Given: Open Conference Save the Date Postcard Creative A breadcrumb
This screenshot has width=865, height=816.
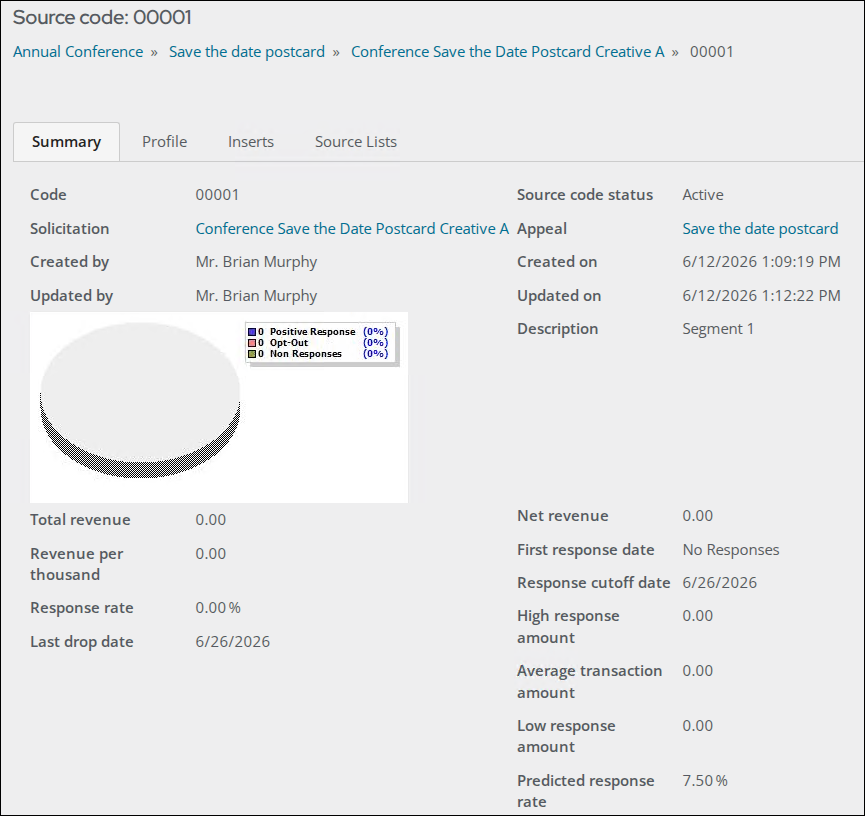Looking at the screenshot, I should tap(508, 52).
